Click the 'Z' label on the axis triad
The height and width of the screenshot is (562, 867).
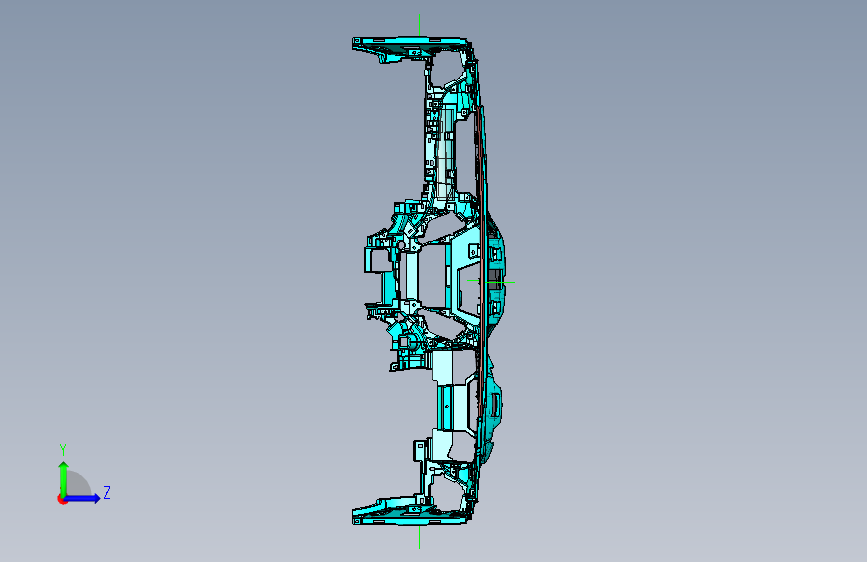pyautogui.click(x=107, y=492)
